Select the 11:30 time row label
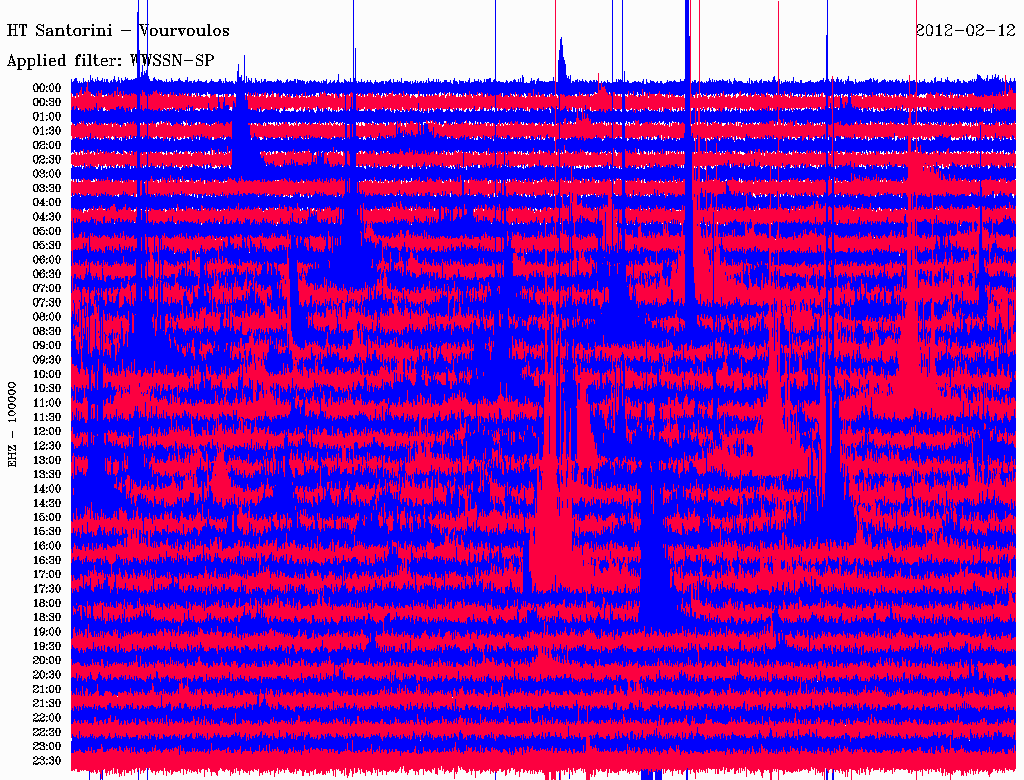 (47, 417)
